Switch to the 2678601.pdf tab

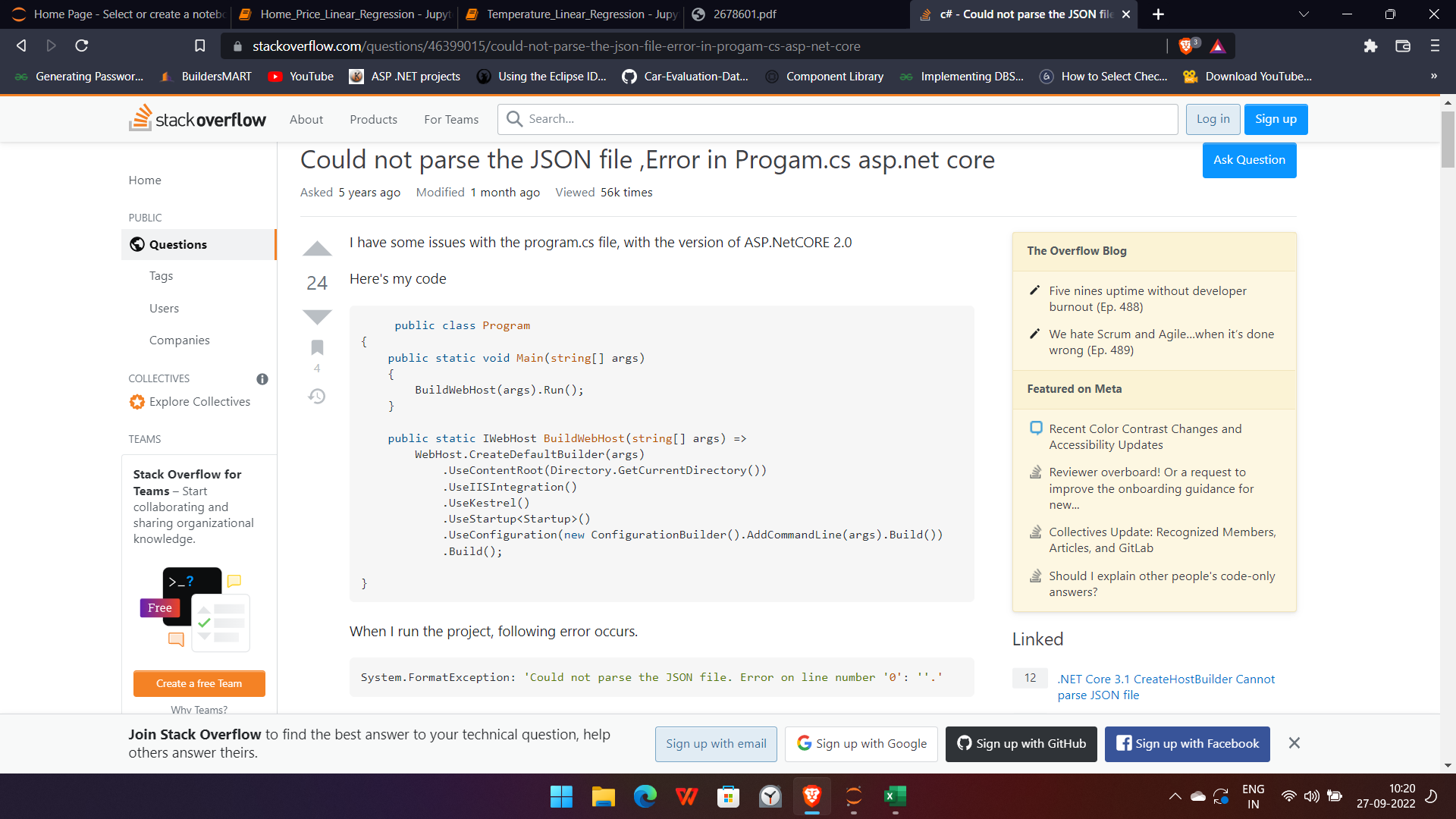(x=796, y=14)
